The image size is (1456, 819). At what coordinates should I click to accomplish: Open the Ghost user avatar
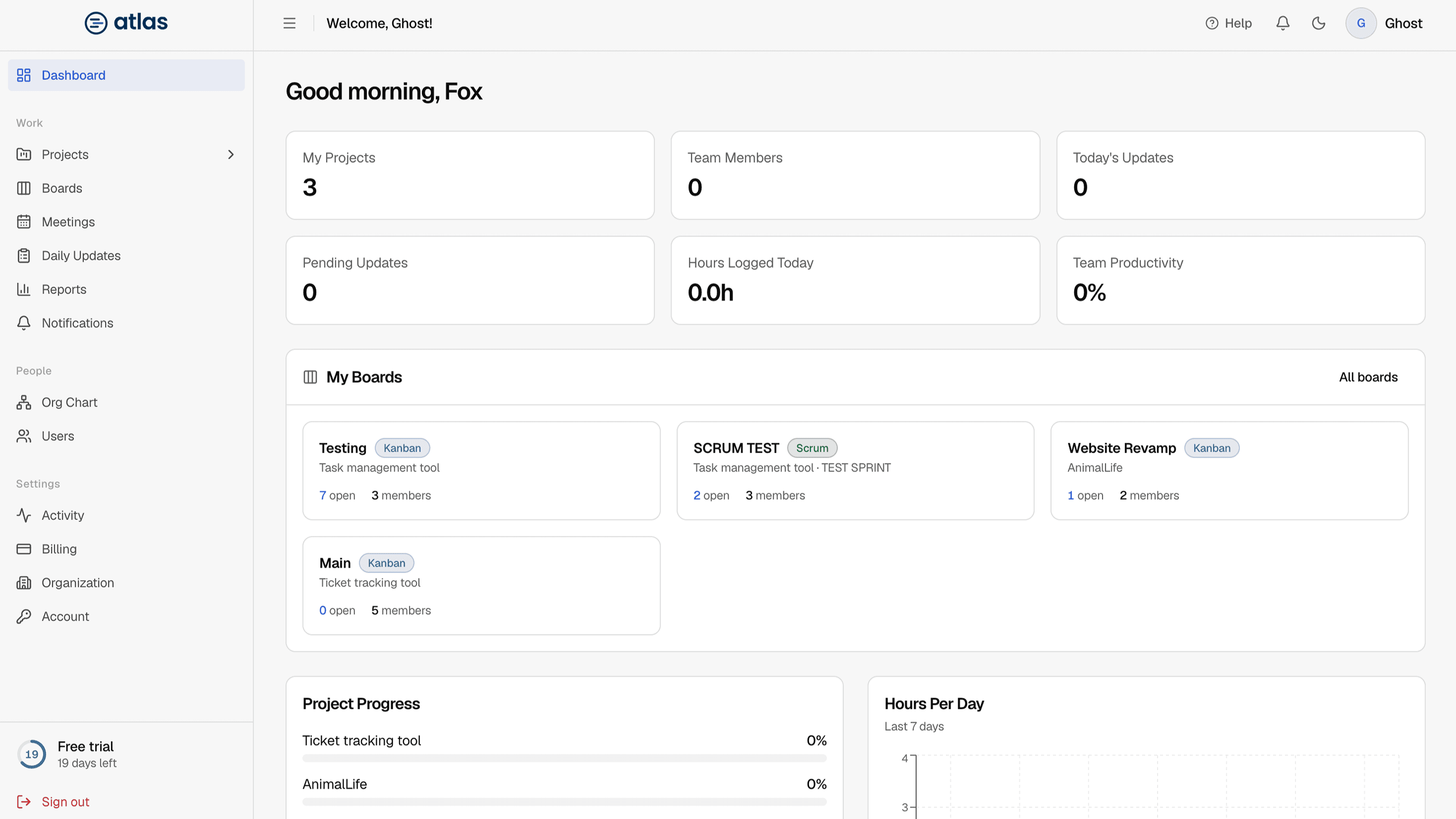tap(1361, 23)
